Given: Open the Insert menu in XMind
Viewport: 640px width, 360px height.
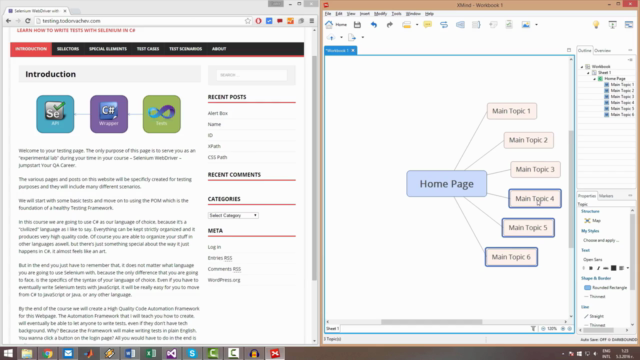Looking at the screenshot, I should coord(364,14).
